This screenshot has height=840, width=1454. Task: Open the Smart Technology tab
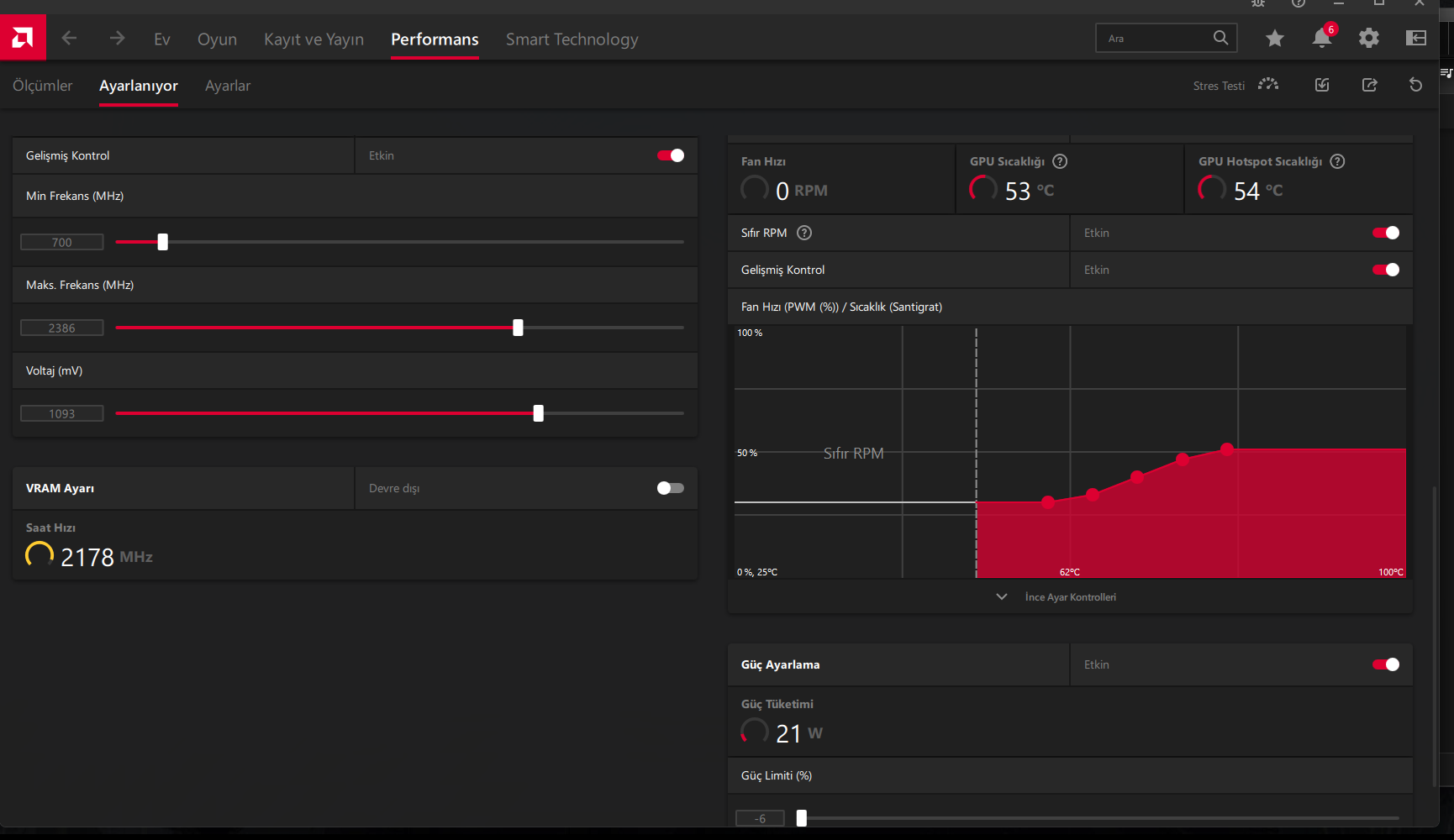click(x=572, y=39)
